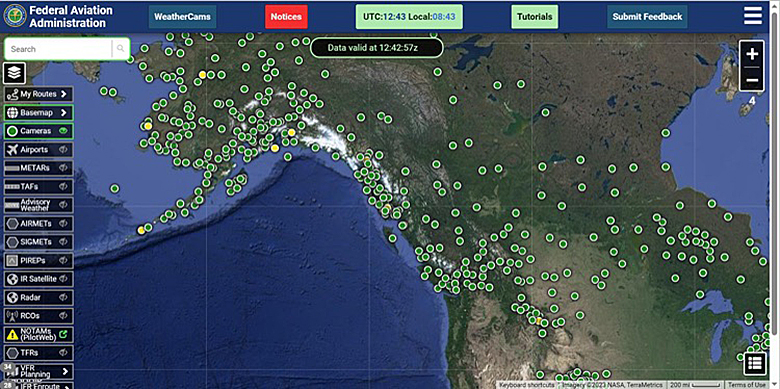Click the search magnifier icon
The width and height of the screenshot is (780, 389).
[x=120, y=49]
